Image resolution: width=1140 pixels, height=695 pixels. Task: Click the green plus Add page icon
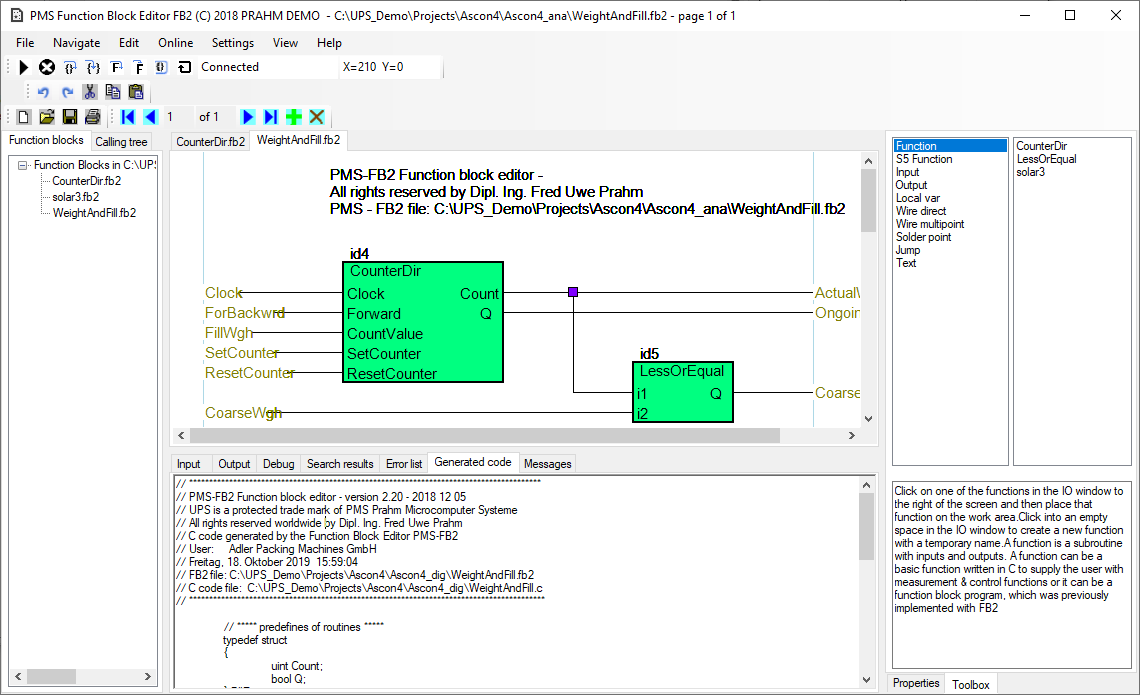click(292, 116)
